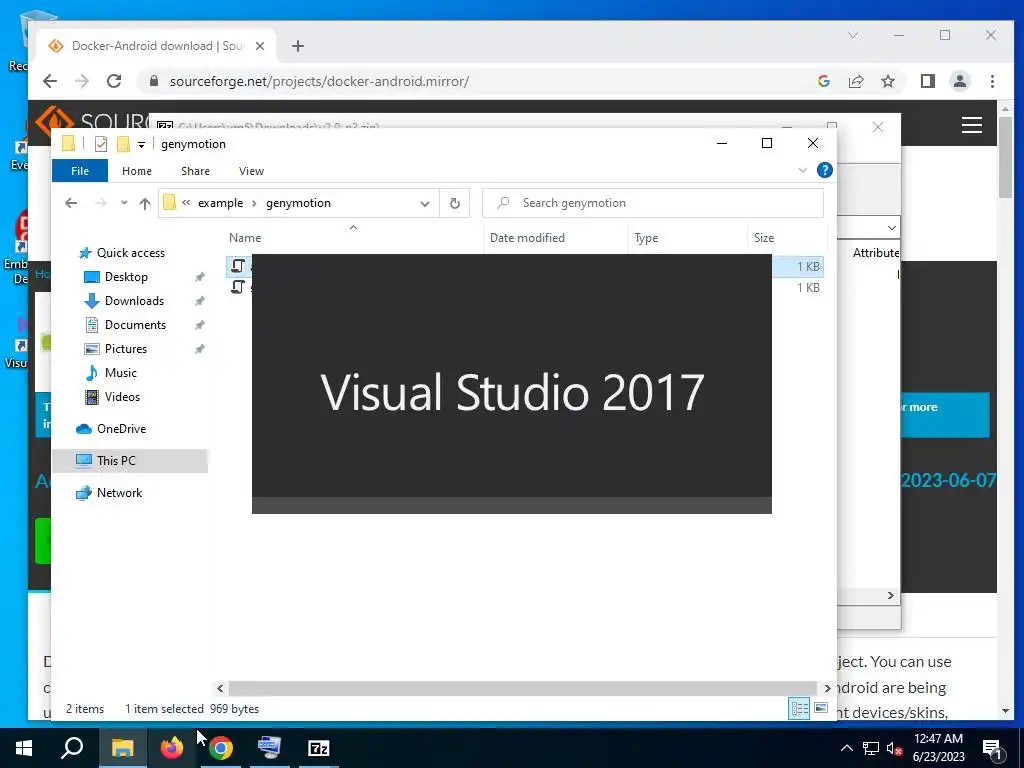This screenshot has width=1024, height=768.
Task: Open the recent locations dropdown arrow
Action: click(124, 203)
